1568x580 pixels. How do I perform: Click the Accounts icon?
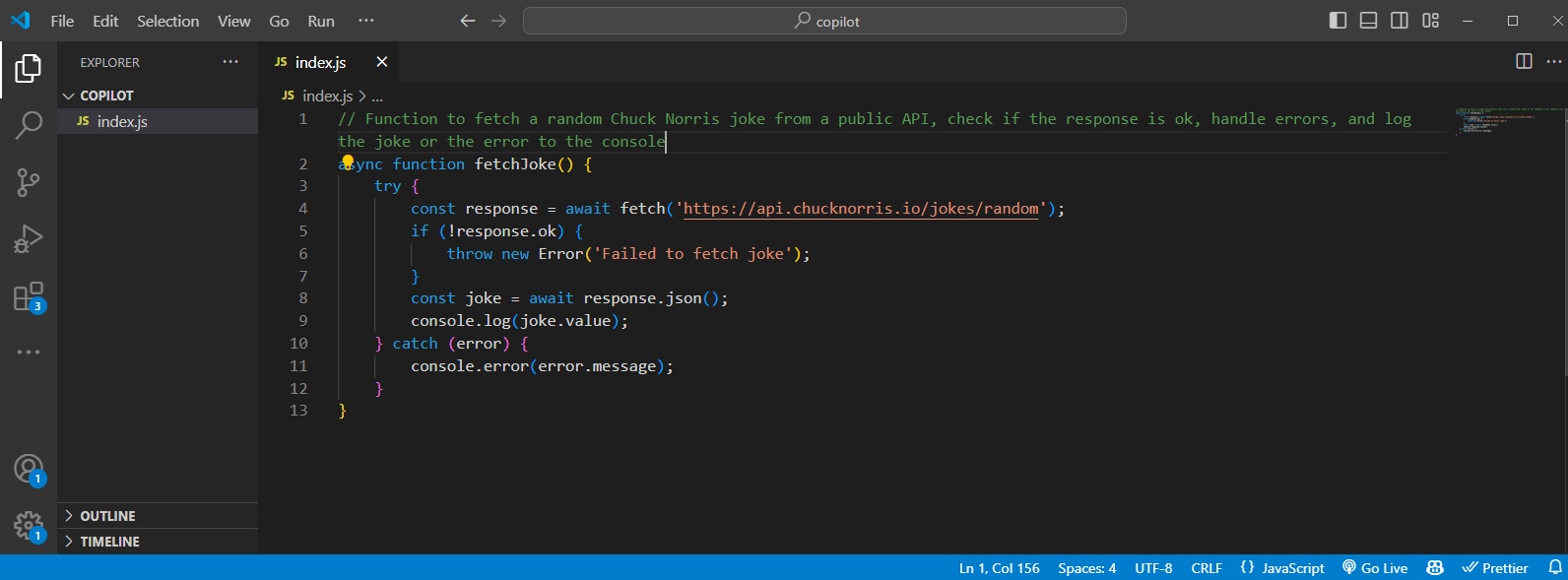point(29,469)
